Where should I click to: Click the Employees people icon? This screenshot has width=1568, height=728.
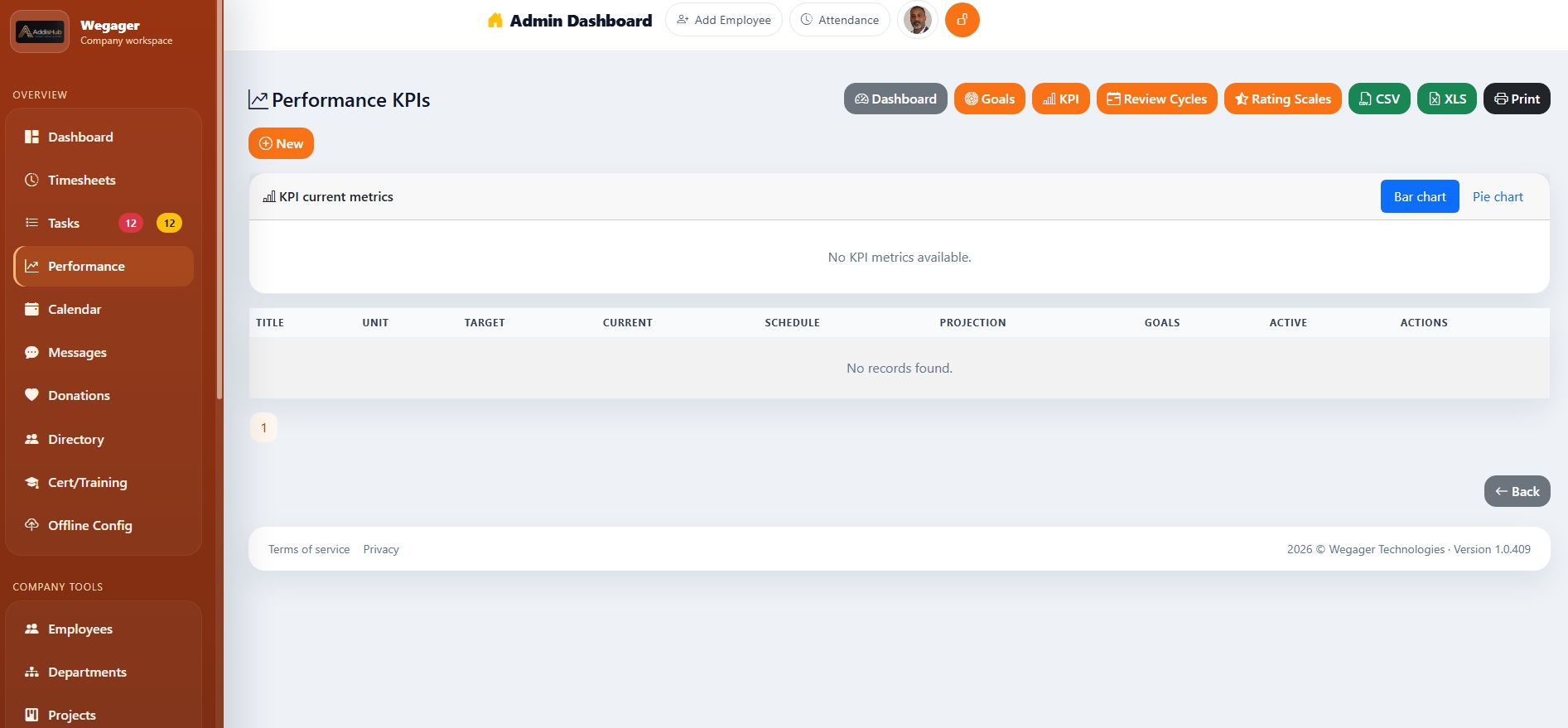click(31, 629)
